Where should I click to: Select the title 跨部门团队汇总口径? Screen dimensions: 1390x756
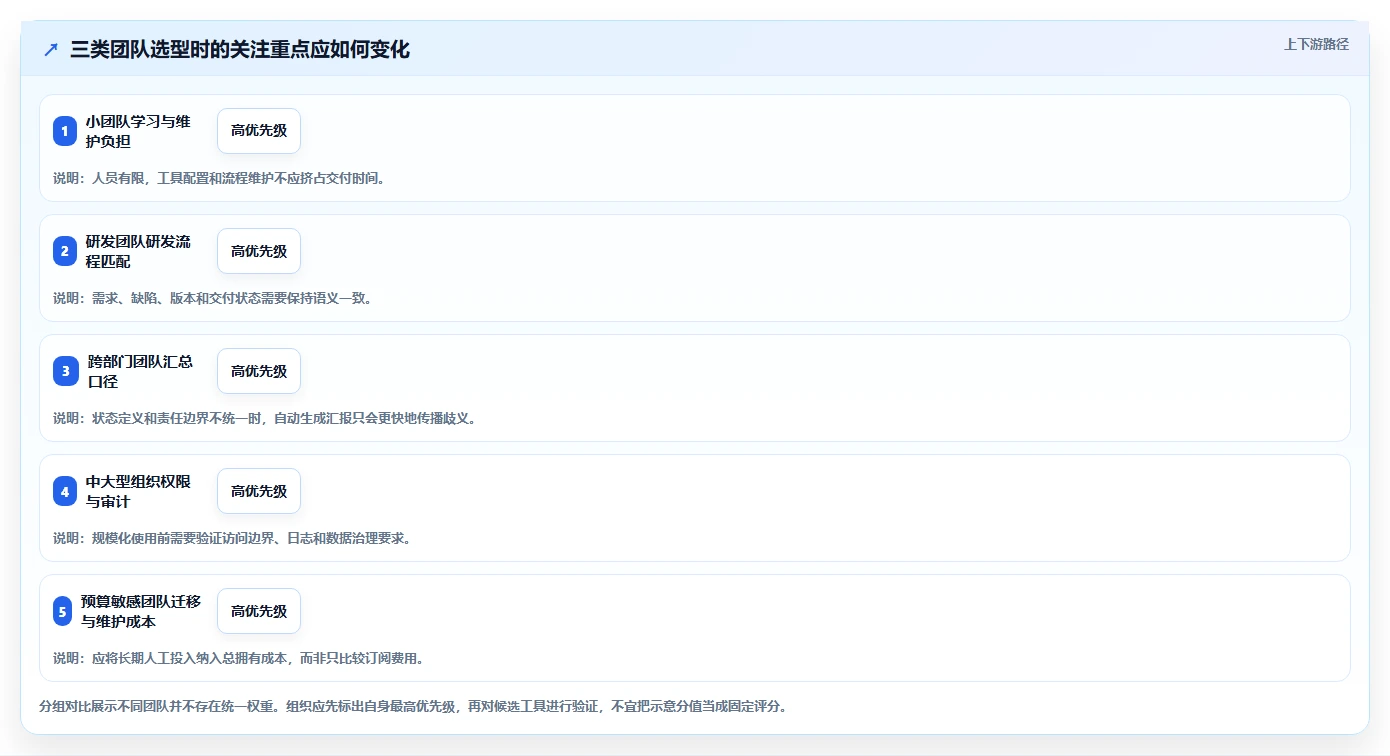(141, 371)
